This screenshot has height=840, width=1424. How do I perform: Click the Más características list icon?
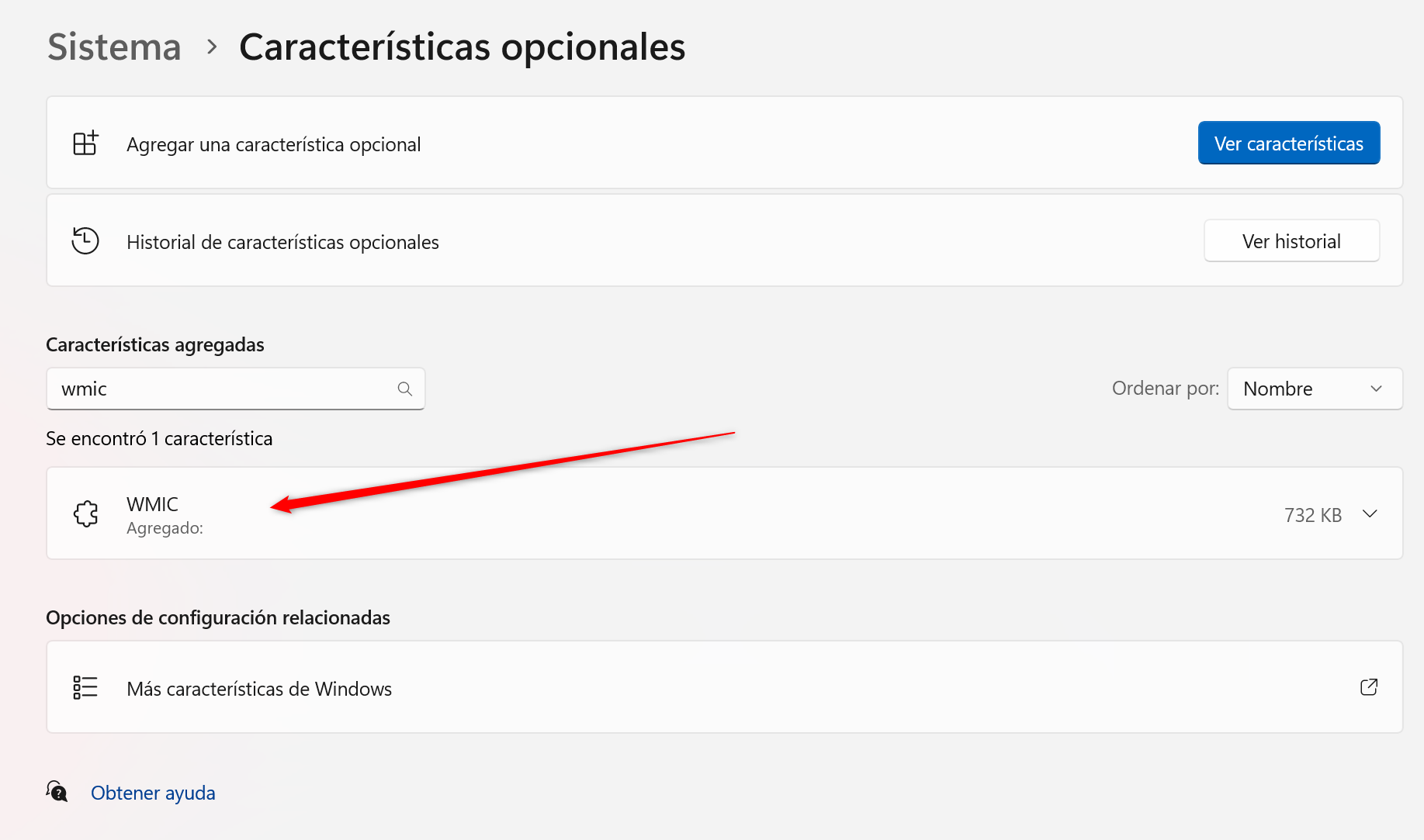[x=85, y=687]
